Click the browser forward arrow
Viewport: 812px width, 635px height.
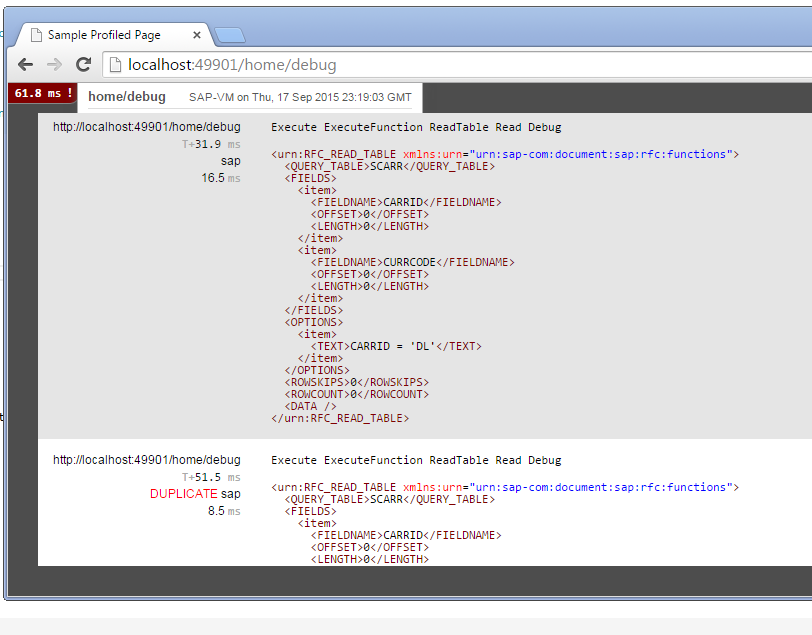coord(54,65)
